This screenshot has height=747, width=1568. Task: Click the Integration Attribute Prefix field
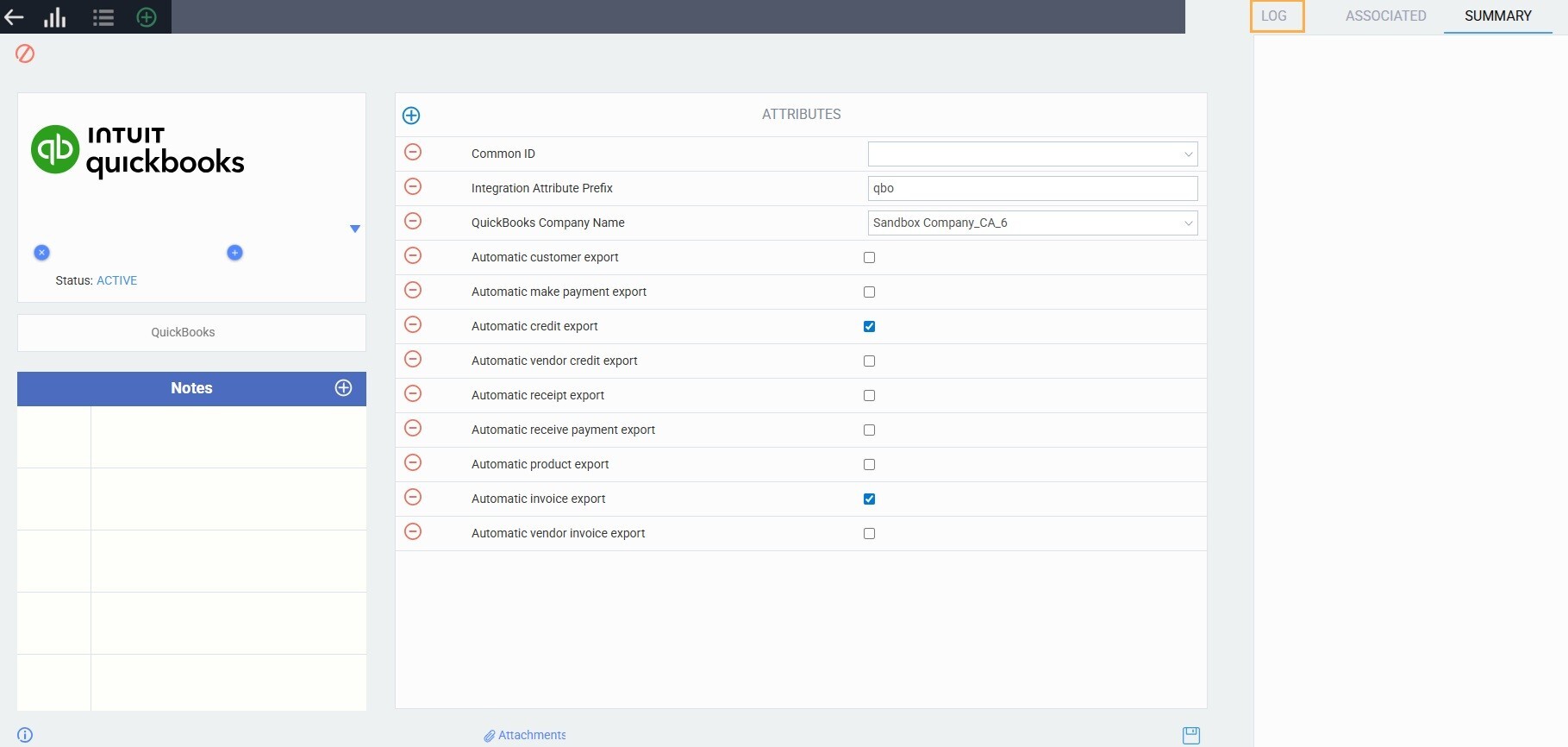click(x=1032, y=188)
